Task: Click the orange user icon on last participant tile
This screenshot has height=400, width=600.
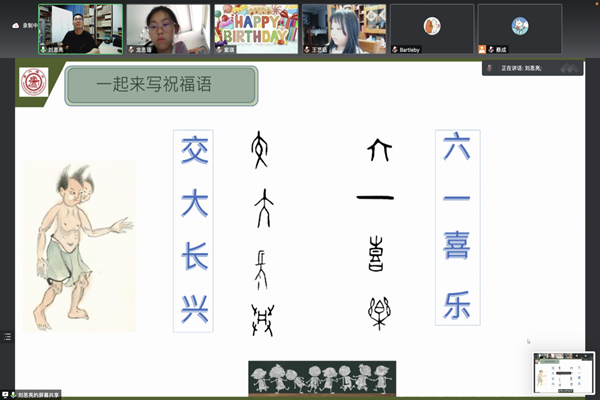Action: tap(482, 49)
